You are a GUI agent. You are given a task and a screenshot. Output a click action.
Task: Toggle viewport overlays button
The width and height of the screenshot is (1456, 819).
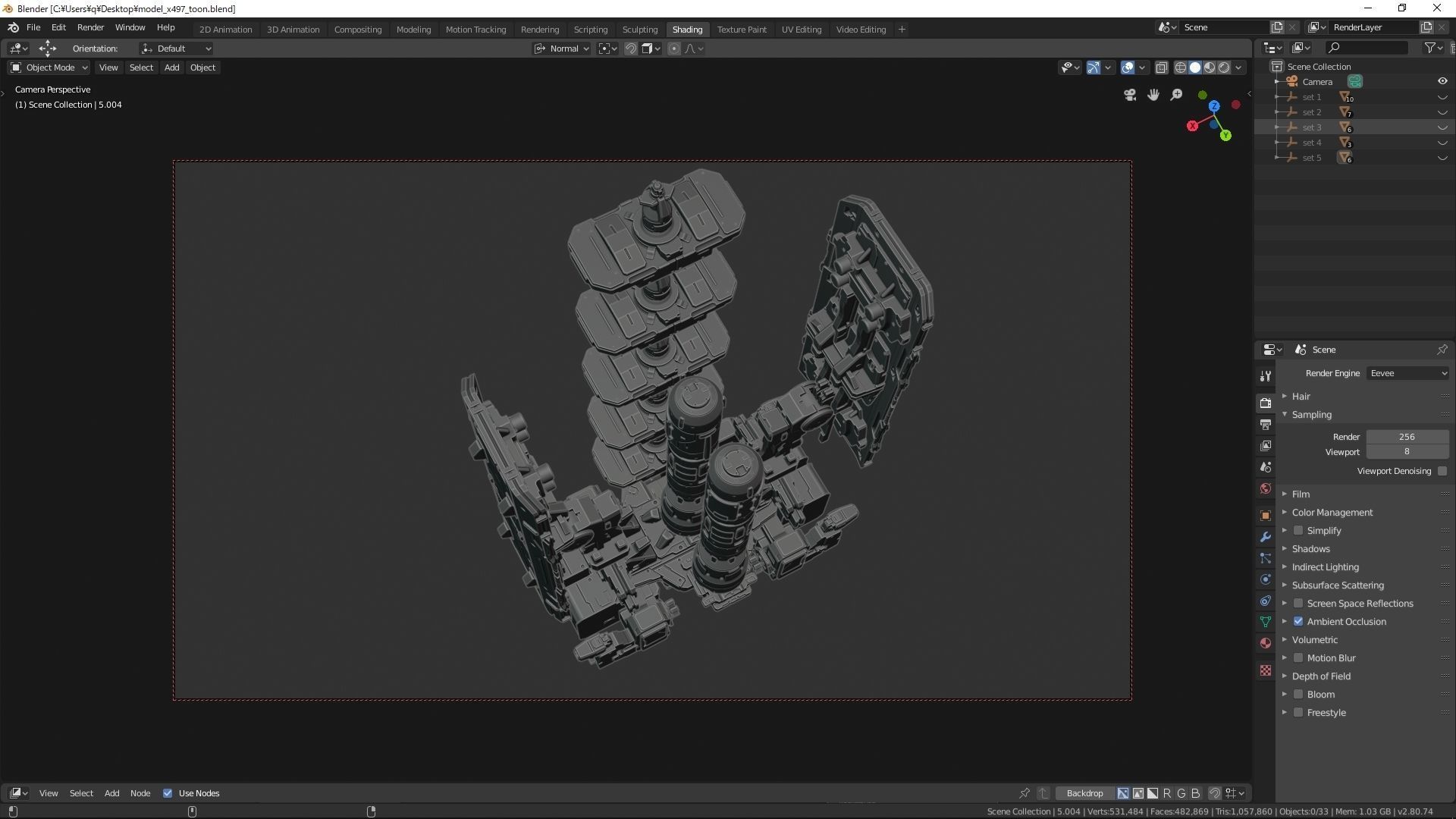pos(1128,67)
